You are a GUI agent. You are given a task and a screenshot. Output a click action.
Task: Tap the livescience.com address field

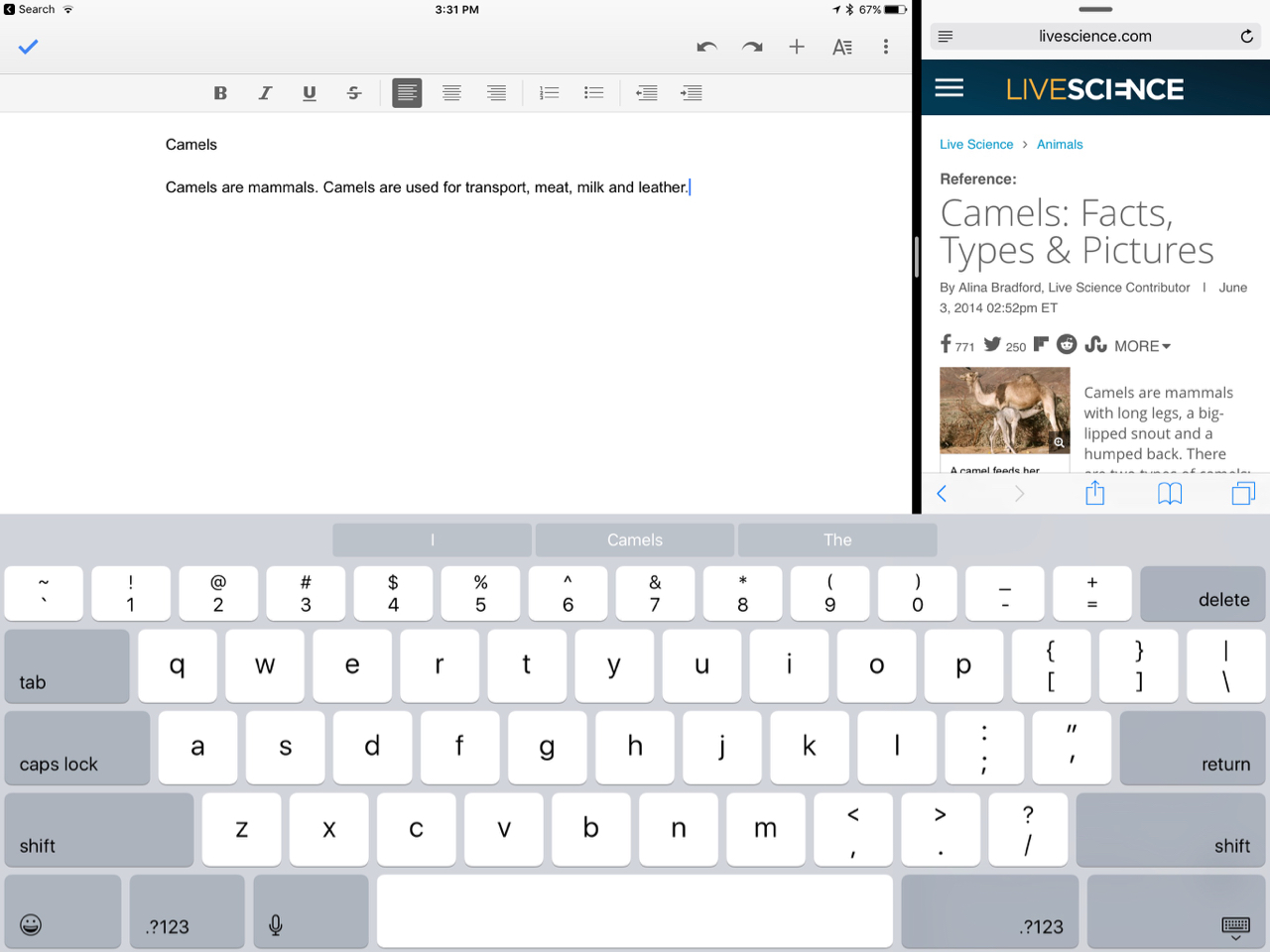tap(1095, 36)
